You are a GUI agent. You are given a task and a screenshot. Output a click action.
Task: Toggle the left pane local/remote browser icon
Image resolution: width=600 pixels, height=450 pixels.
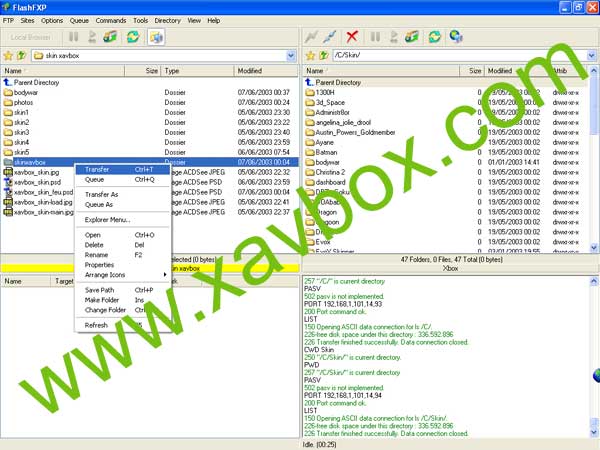click(156, 37)
